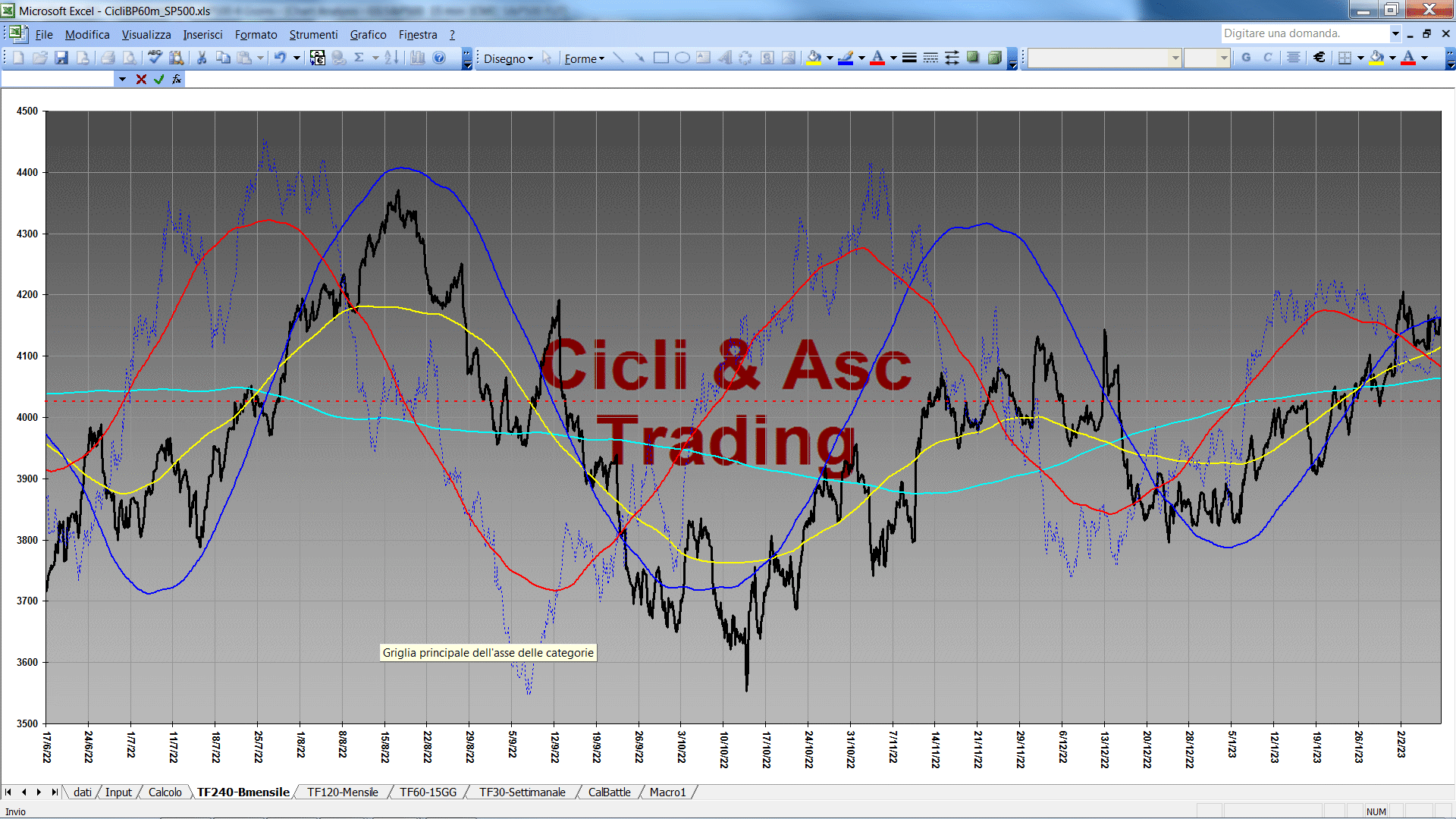
Task: Switch to the TF120-Mensile sheet tab
Action: 342,792
